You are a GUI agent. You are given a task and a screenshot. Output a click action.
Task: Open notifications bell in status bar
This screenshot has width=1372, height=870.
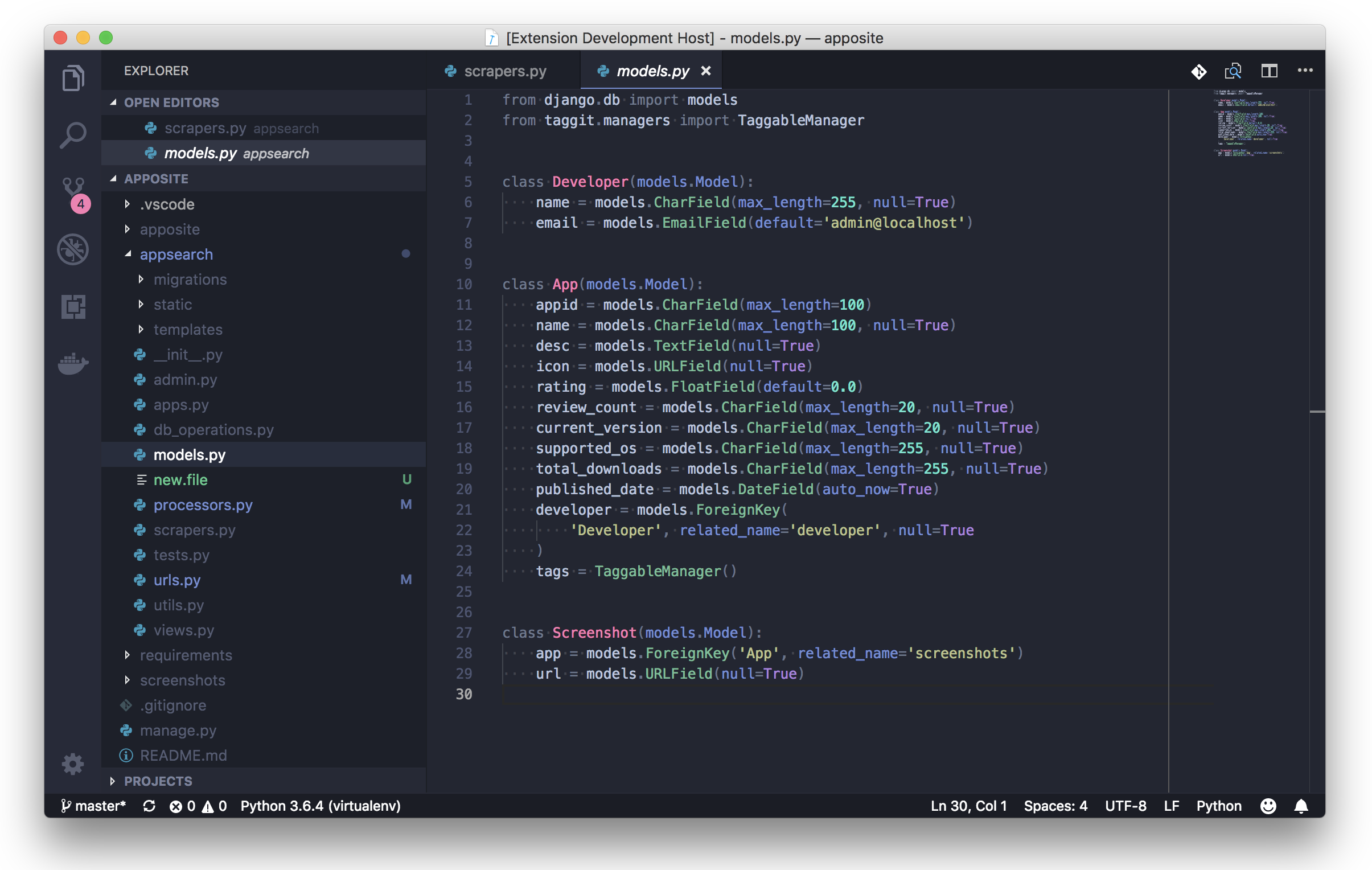pos(1301,806)
